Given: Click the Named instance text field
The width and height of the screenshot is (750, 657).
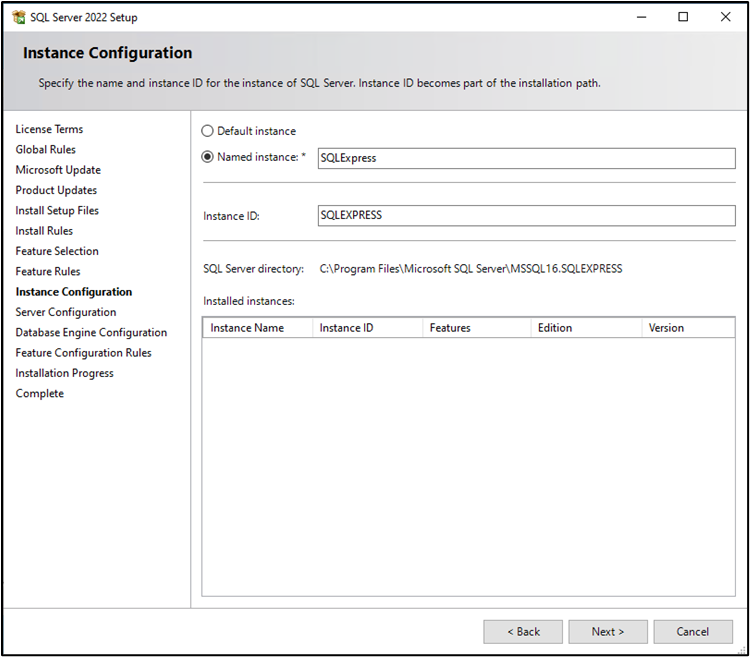Looking at the screenshot, I should 526,158.
